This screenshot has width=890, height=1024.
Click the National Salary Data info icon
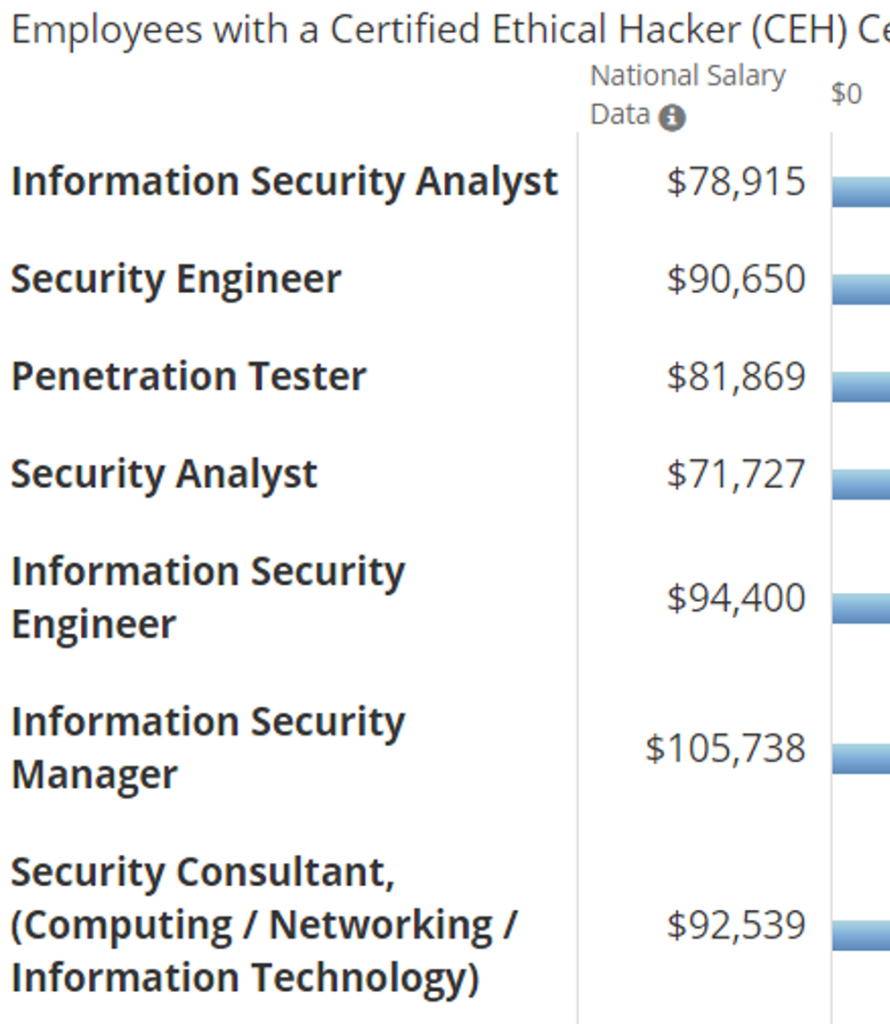click(673, 118)
